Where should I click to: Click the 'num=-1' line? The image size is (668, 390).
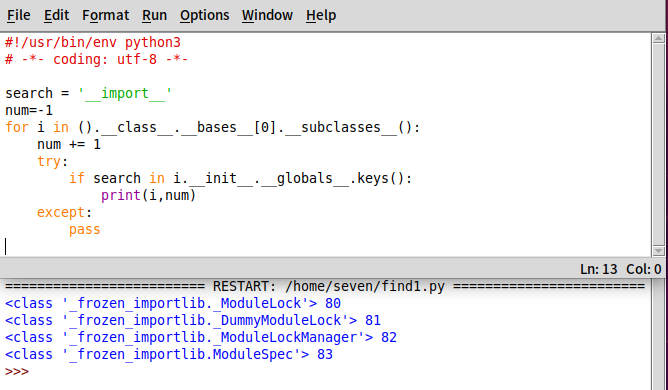coord(29,110)
